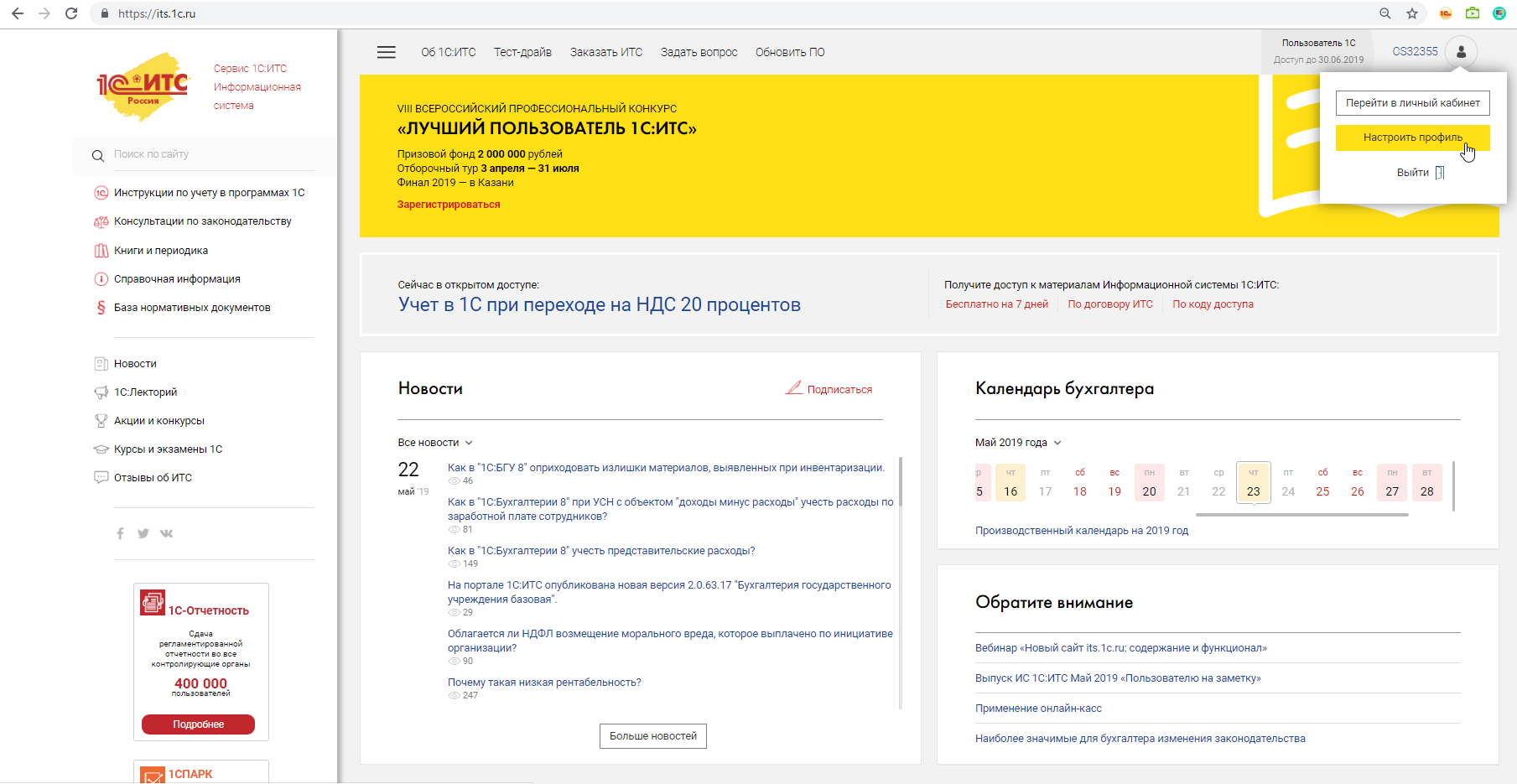
Task: Click Зарегистрироваться link on banner
Action: pyautogui.click(x=449, y=205)
